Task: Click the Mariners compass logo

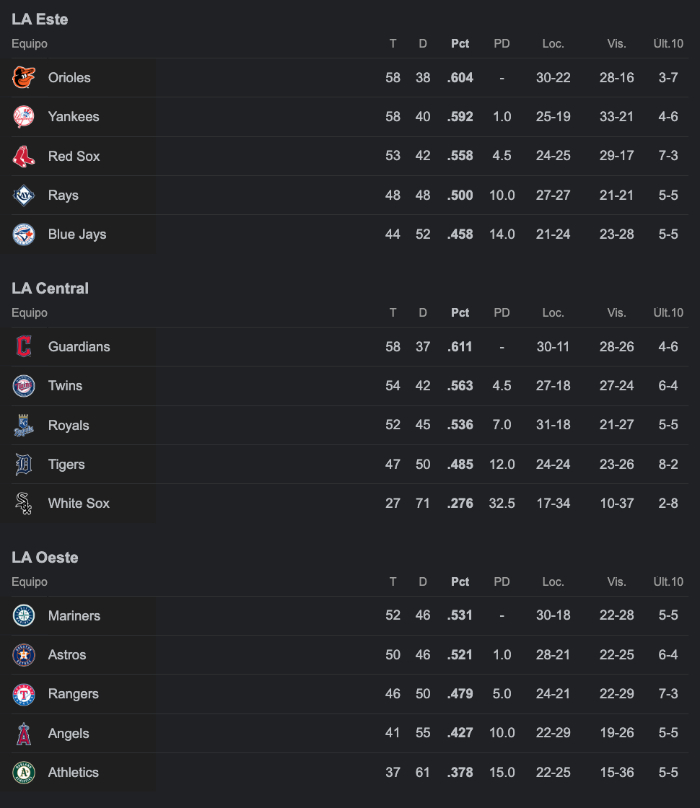Action: (24, 615)
